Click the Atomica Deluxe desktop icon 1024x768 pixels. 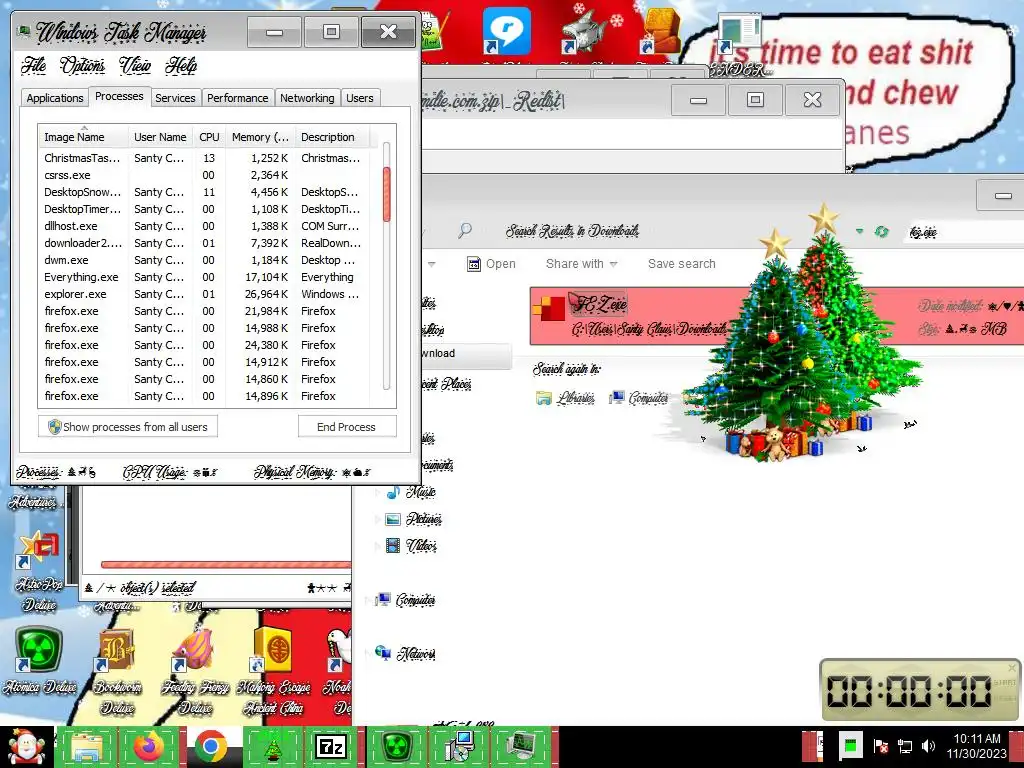39,660
